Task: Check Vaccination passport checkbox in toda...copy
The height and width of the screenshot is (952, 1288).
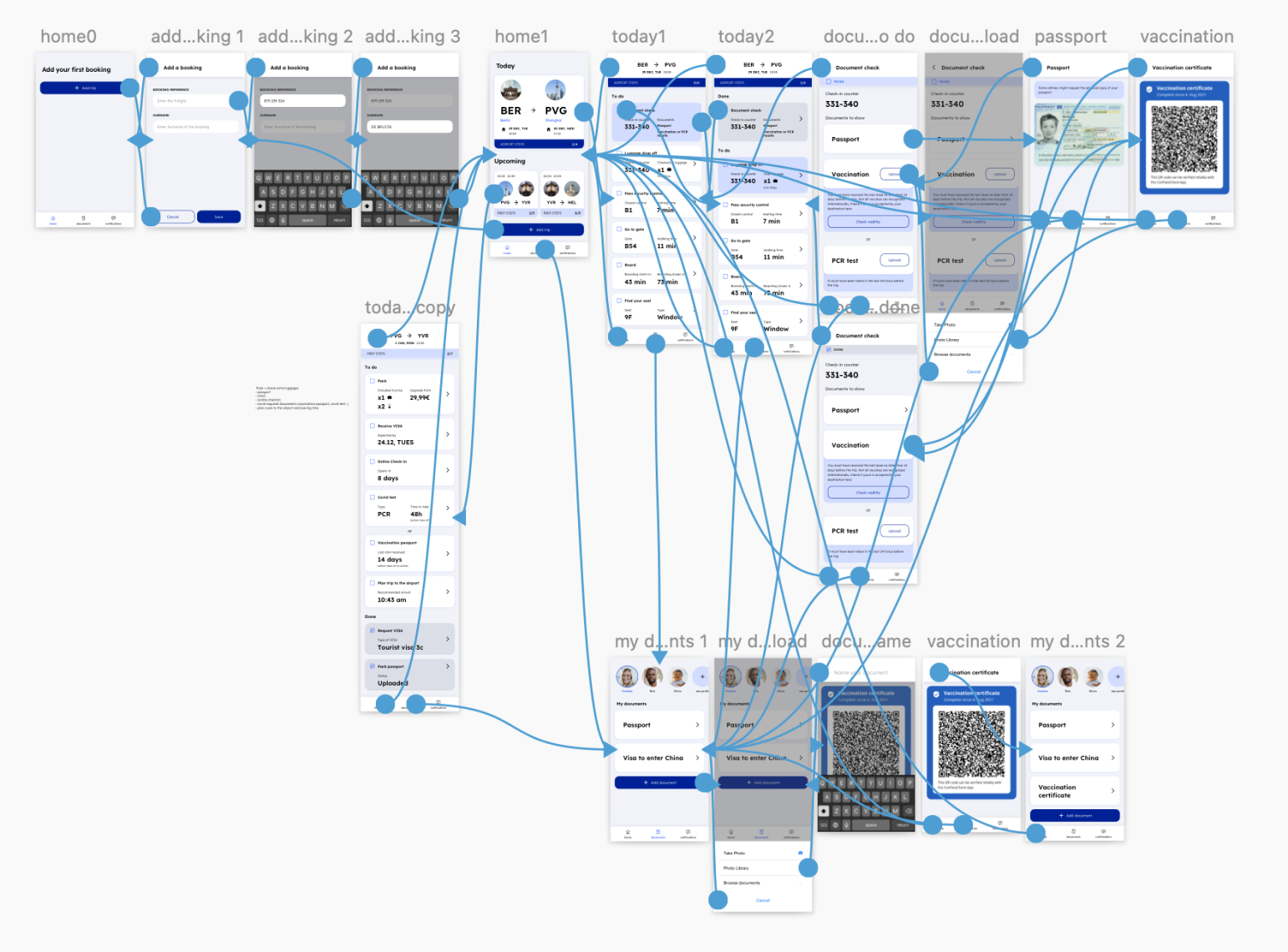Action: (373, 542)
